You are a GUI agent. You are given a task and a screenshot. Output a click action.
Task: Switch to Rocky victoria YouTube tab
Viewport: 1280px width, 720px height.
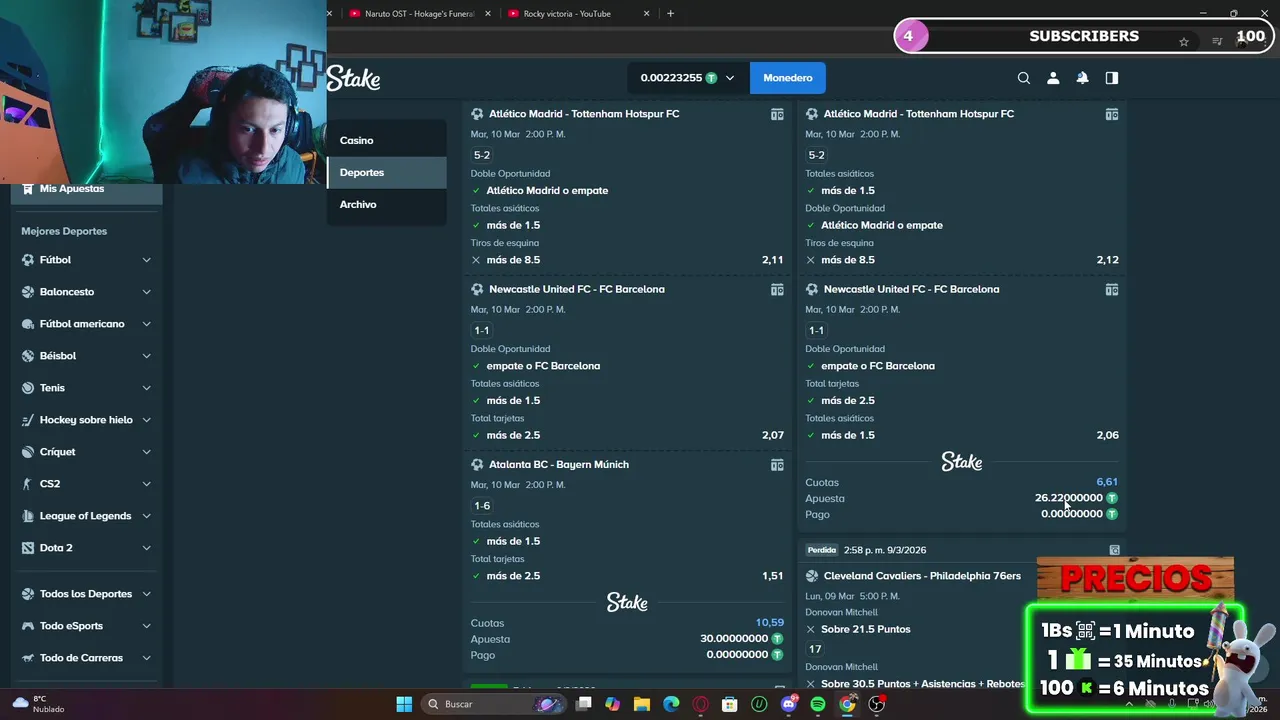pyautogui.click(x=579, y=14)
